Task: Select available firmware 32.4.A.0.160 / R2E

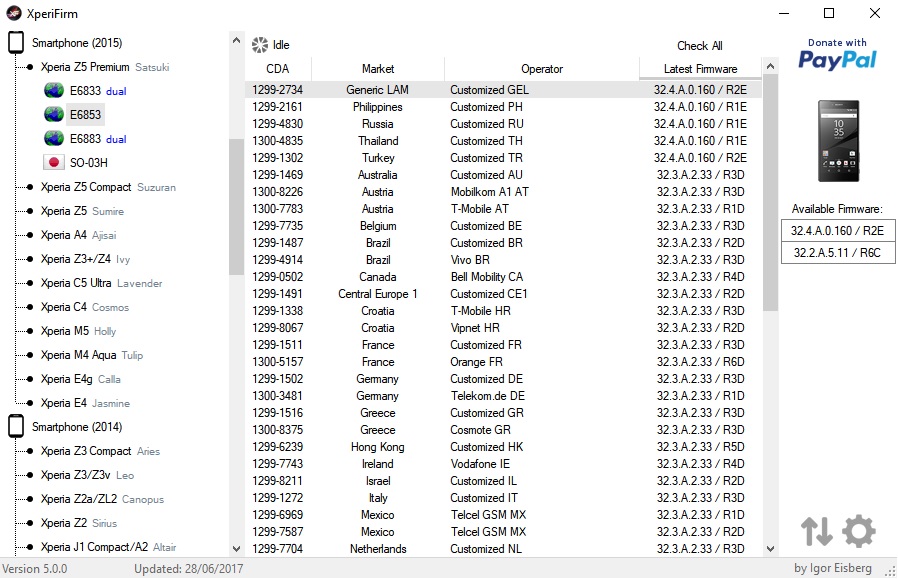Action: (837, 231)
